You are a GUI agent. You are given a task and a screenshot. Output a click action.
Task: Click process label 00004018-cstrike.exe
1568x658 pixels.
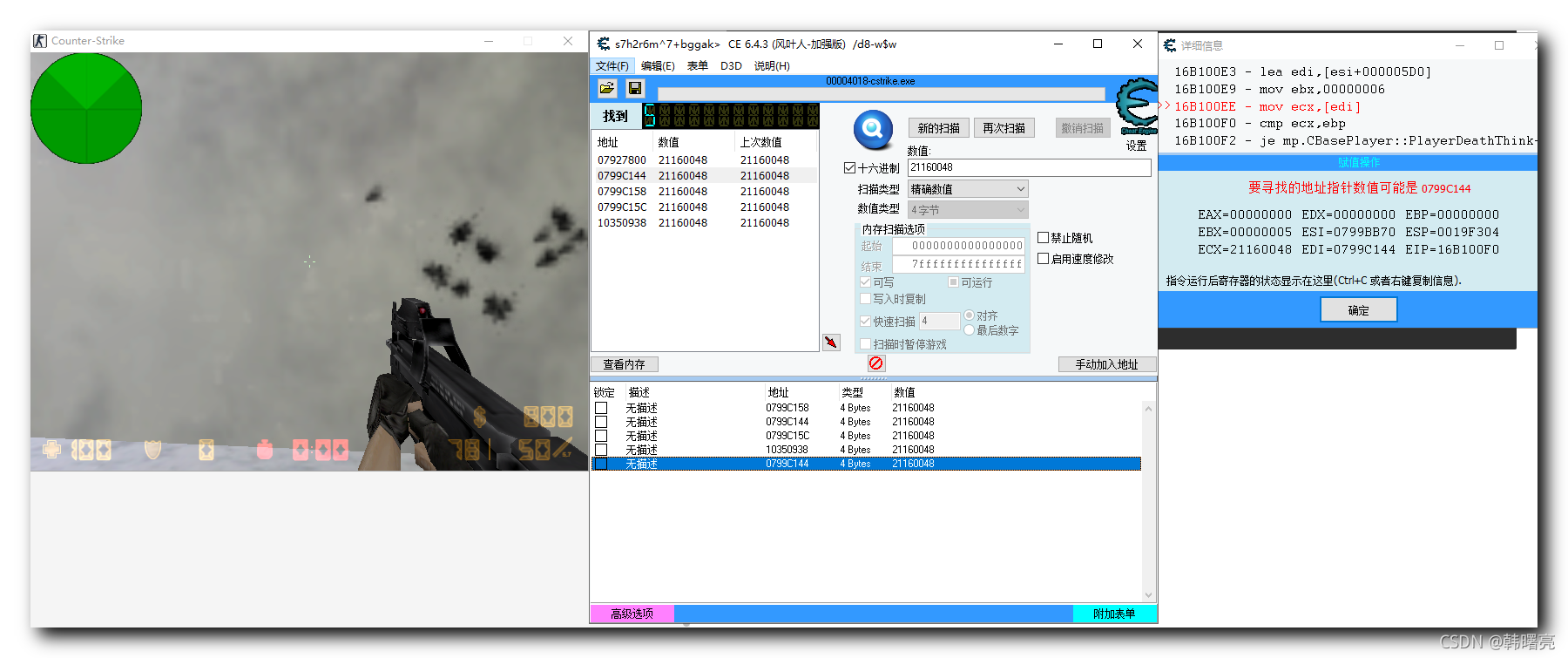pos(870,81)
